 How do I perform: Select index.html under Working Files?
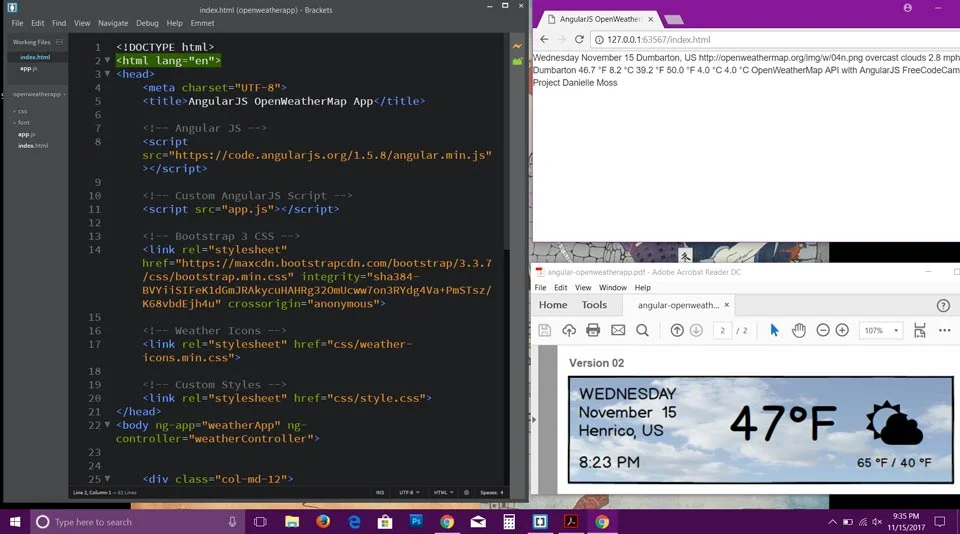tap(35, 57)
